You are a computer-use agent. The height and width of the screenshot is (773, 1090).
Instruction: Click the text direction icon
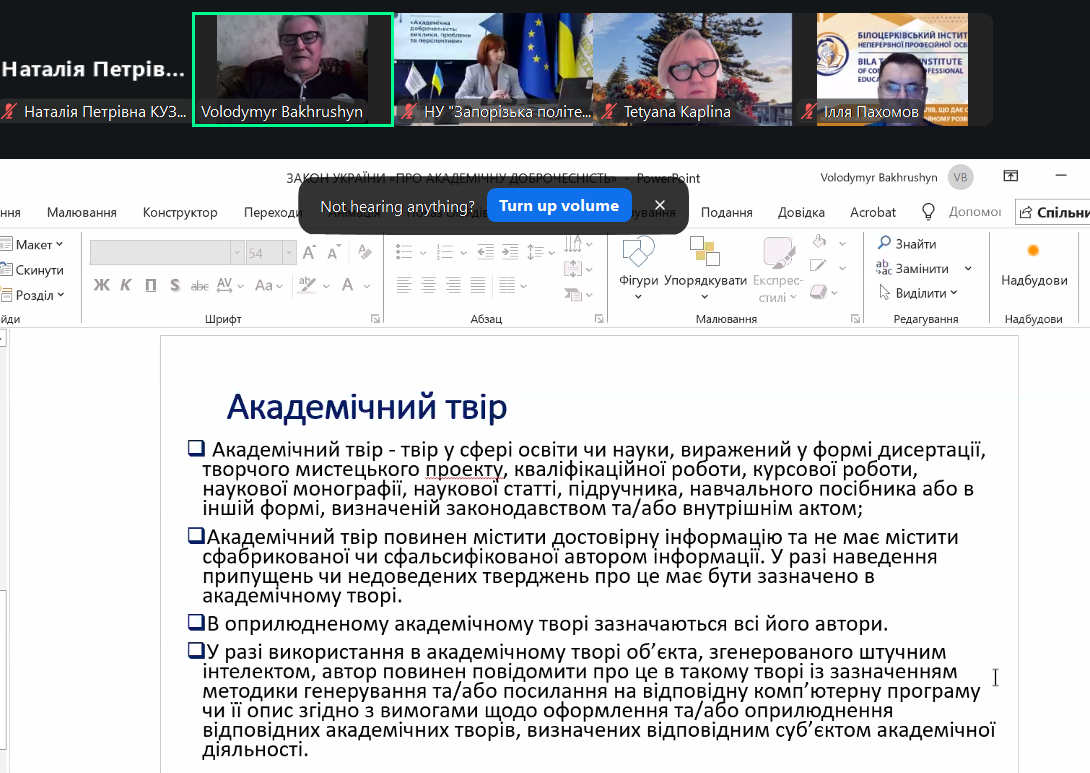pos(574,244)
